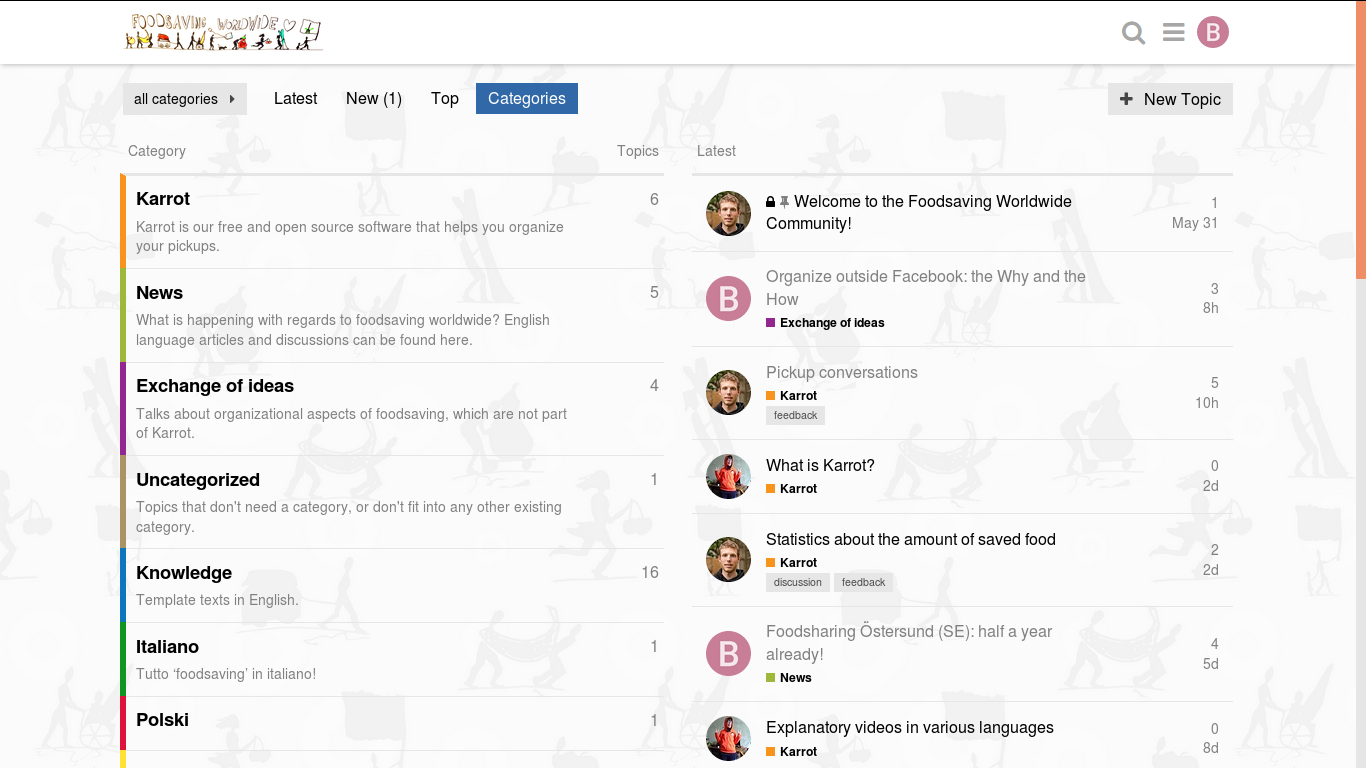Image resolution: width=1366 pixels, height=768 pixels.
Task: Click Karrot category description text
Action: point(350,237)
